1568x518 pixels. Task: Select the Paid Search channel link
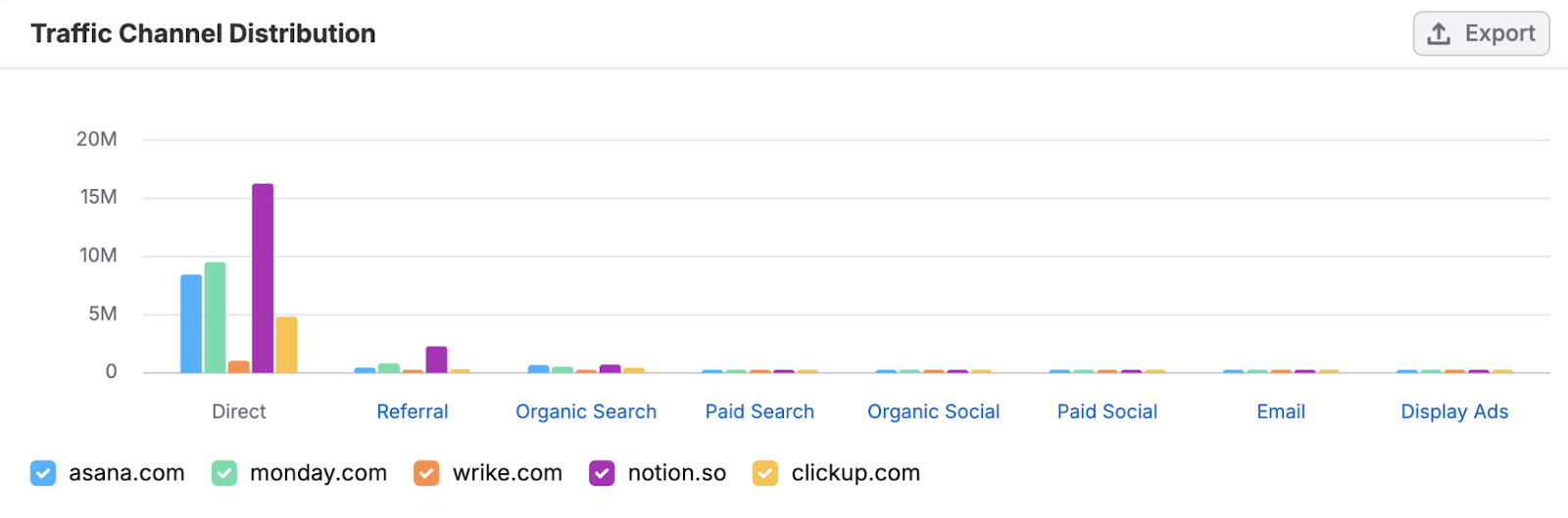click(x=759, y=412)
